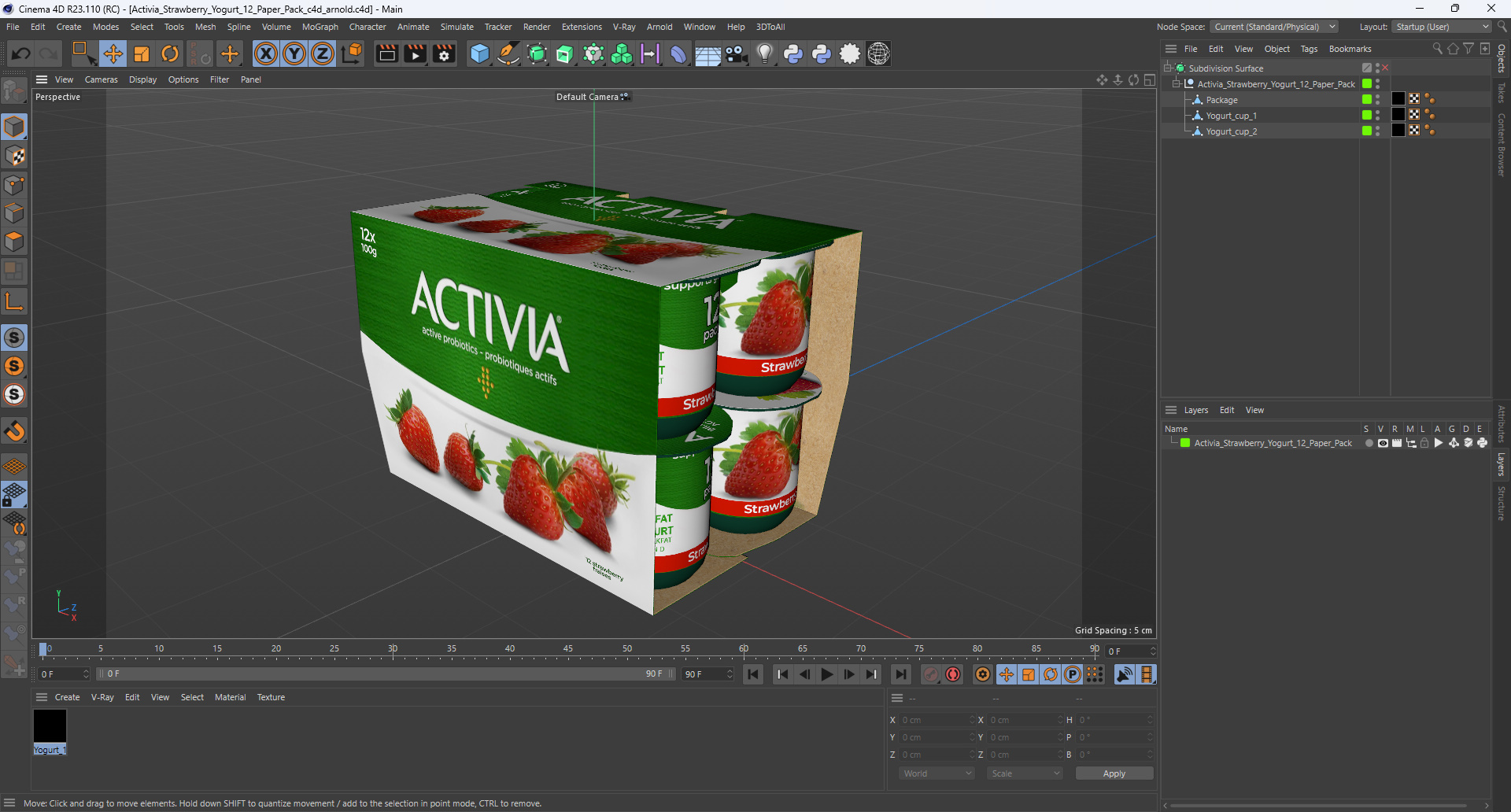Select the Yogurt_1 material thumbnail
The width and height of the screenshot is (1511, 812).
click(50, 725)
